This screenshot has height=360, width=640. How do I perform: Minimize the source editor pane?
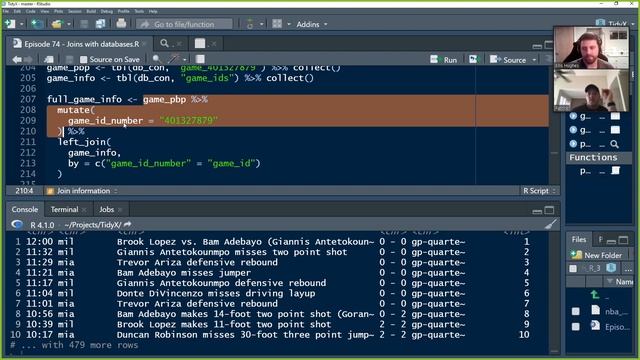coord(537,46)
